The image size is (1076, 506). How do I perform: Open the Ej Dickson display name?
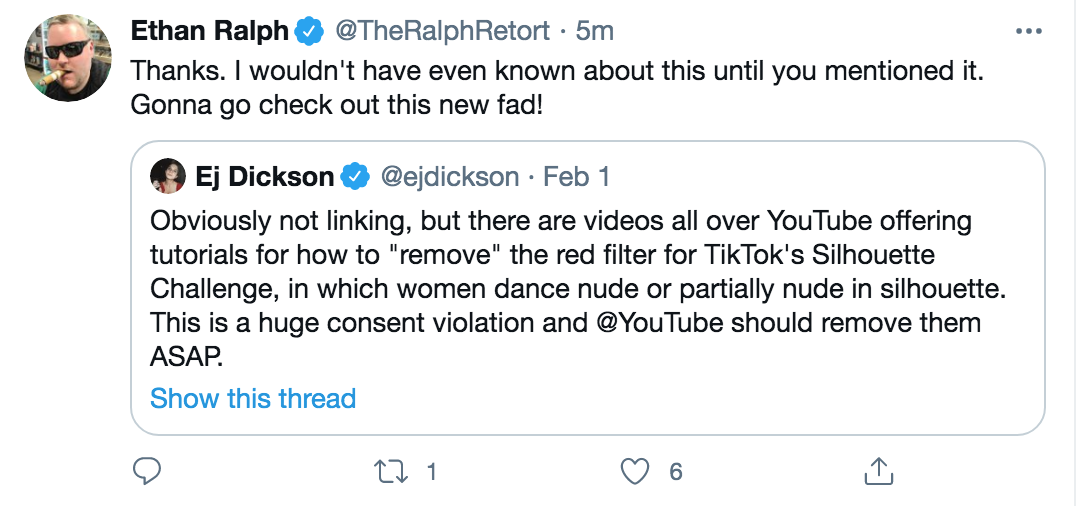(x=264, y=177)
